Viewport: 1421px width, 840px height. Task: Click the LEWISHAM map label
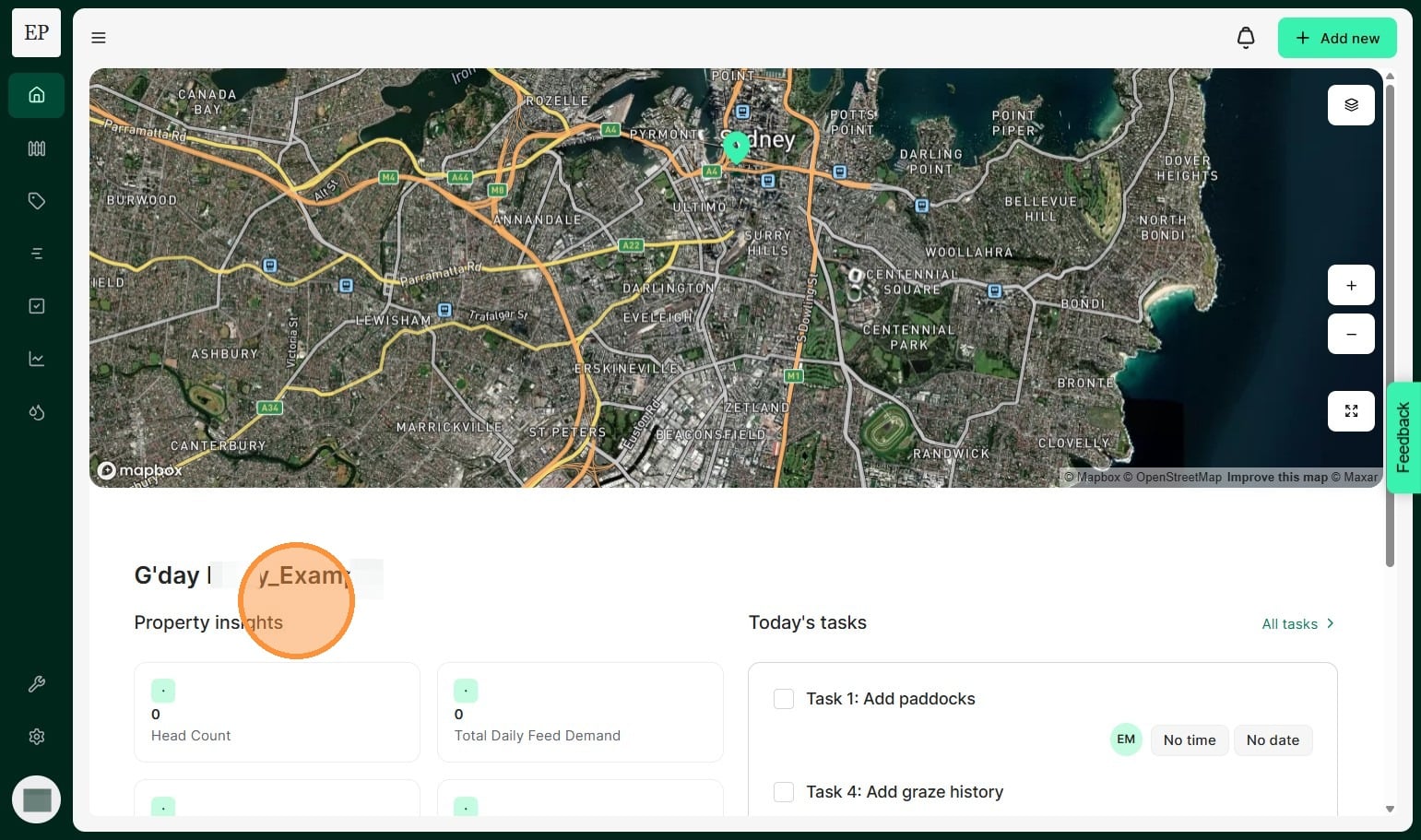[394, 321]
